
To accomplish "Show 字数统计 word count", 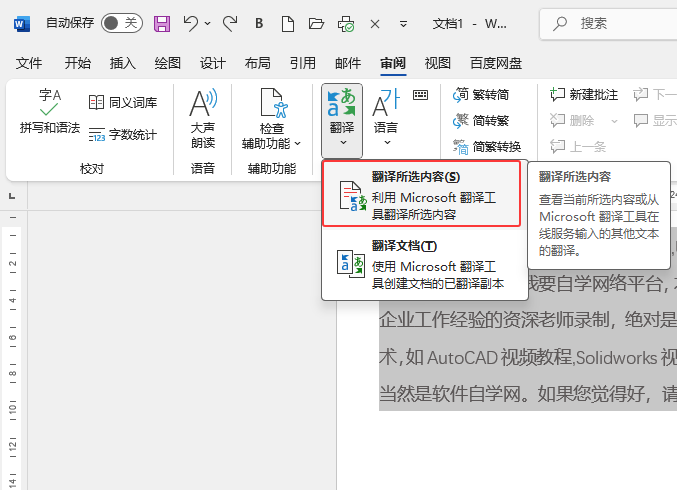I will click(x=123, y=135).
